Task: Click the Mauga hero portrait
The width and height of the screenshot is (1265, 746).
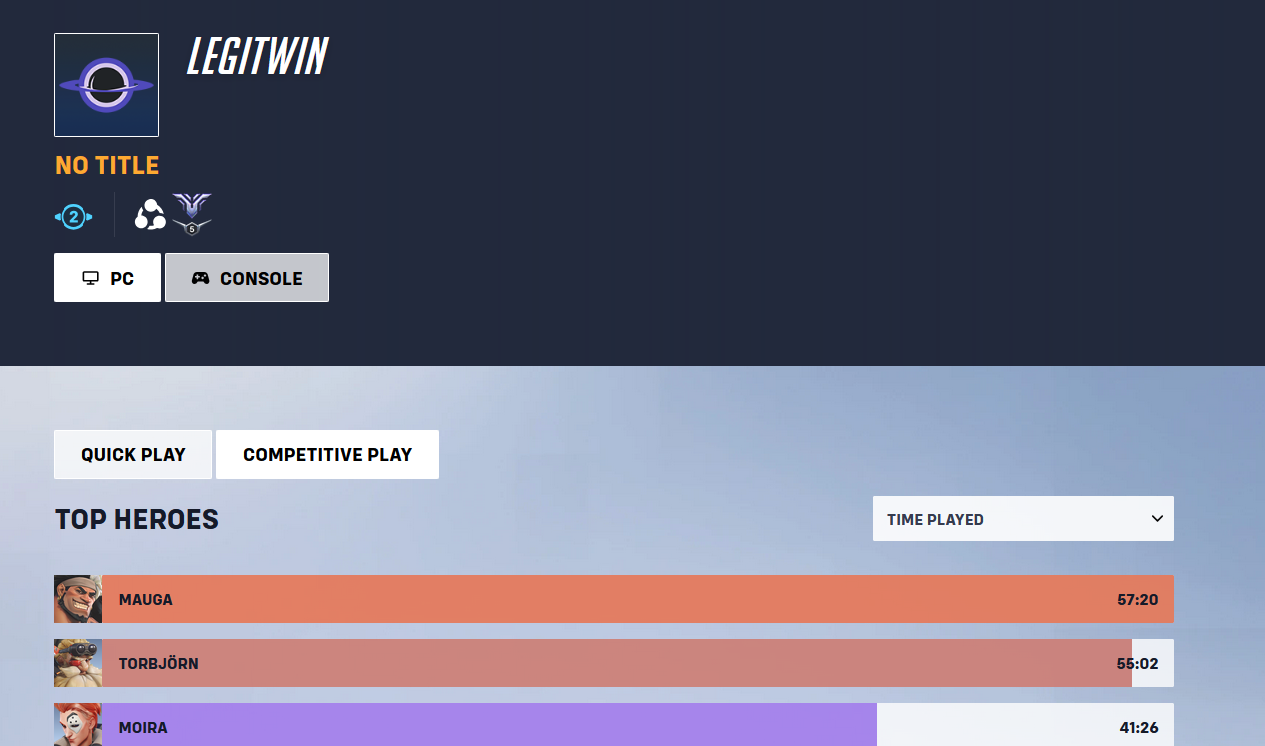Action: (78, 599)
